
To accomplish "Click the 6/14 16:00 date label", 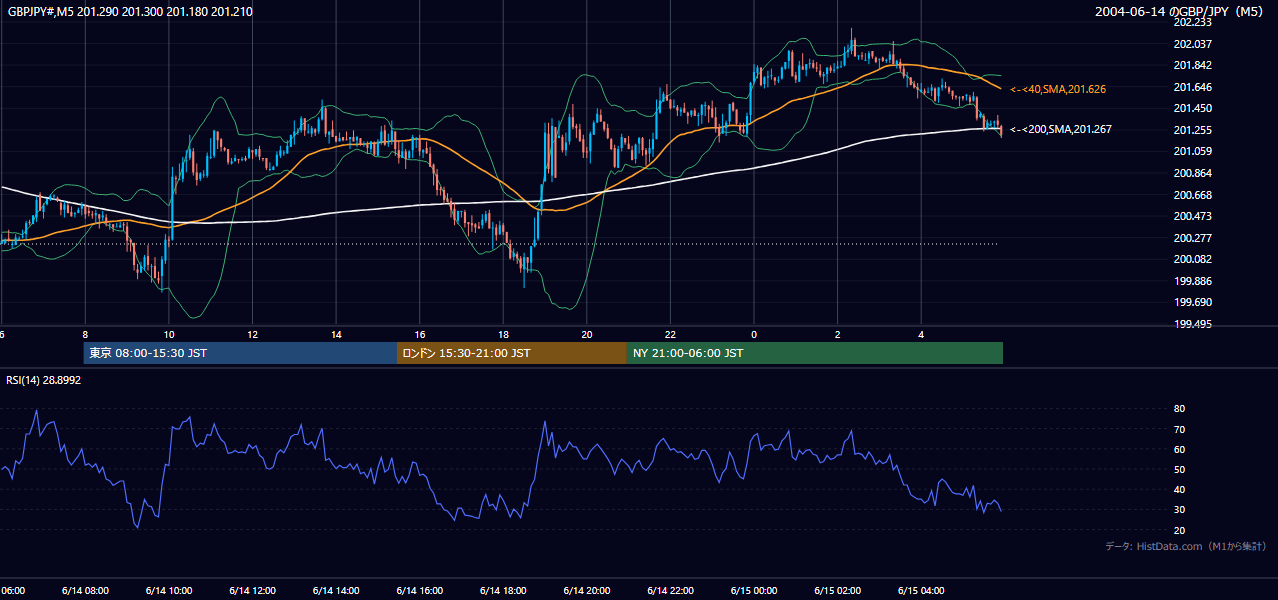I will (x=420, y=591).
